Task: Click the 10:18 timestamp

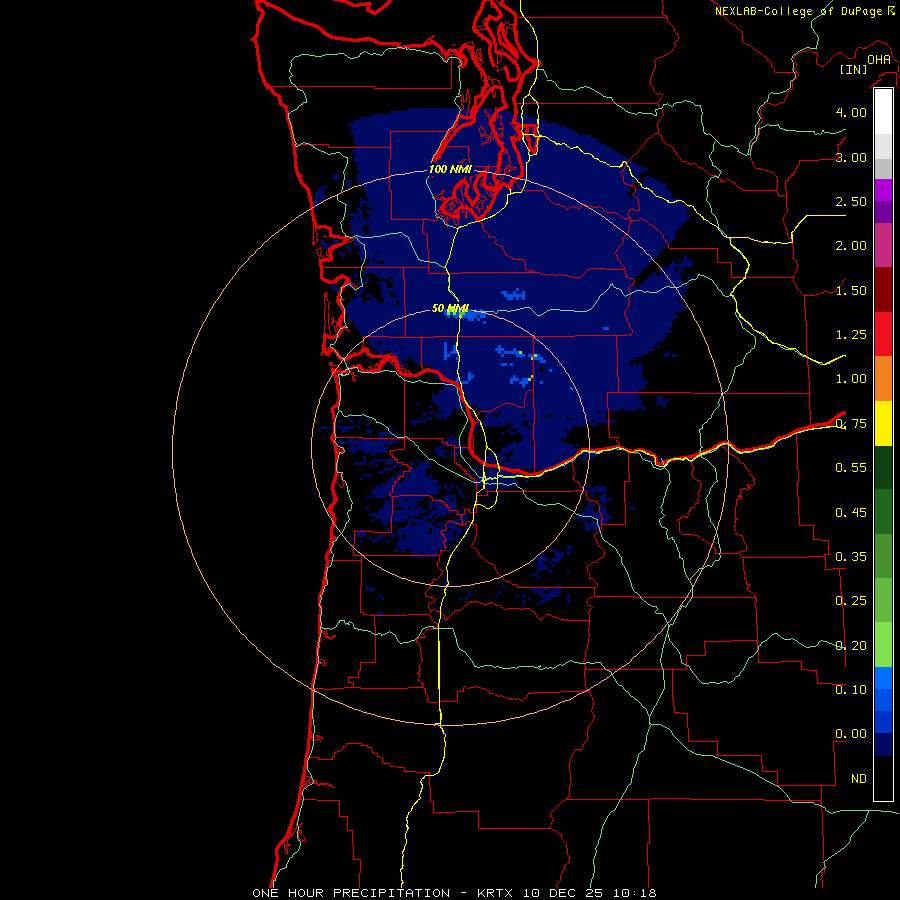Action: click(634, 893)
